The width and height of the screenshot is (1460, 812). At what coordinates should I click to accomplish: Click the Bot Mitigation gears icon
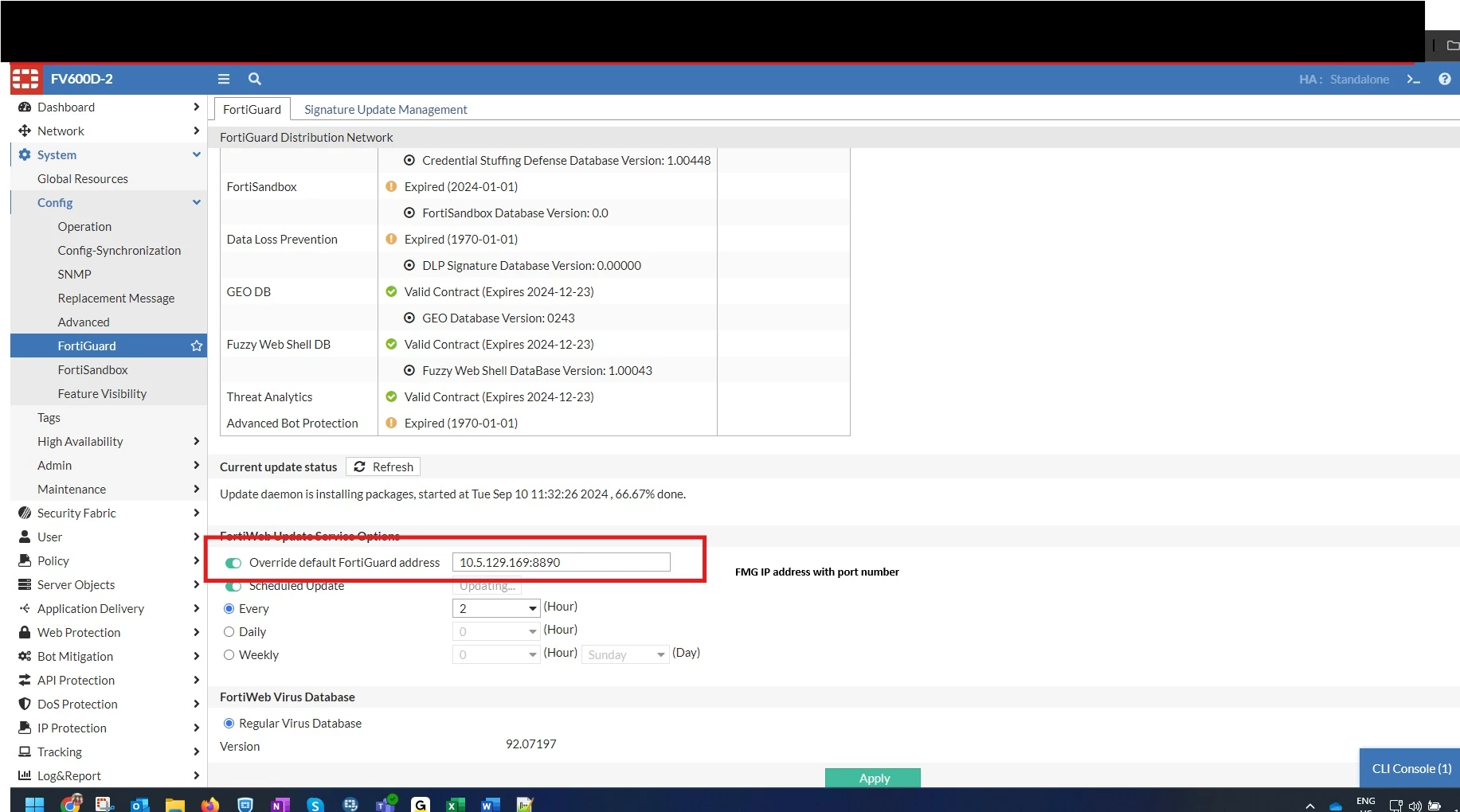point(25,656)
